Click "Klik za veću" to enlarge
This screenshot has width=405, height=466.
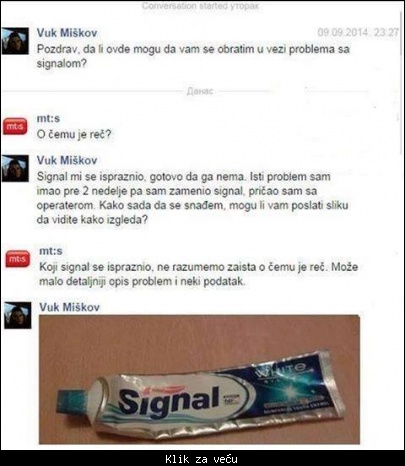[201, 459]
